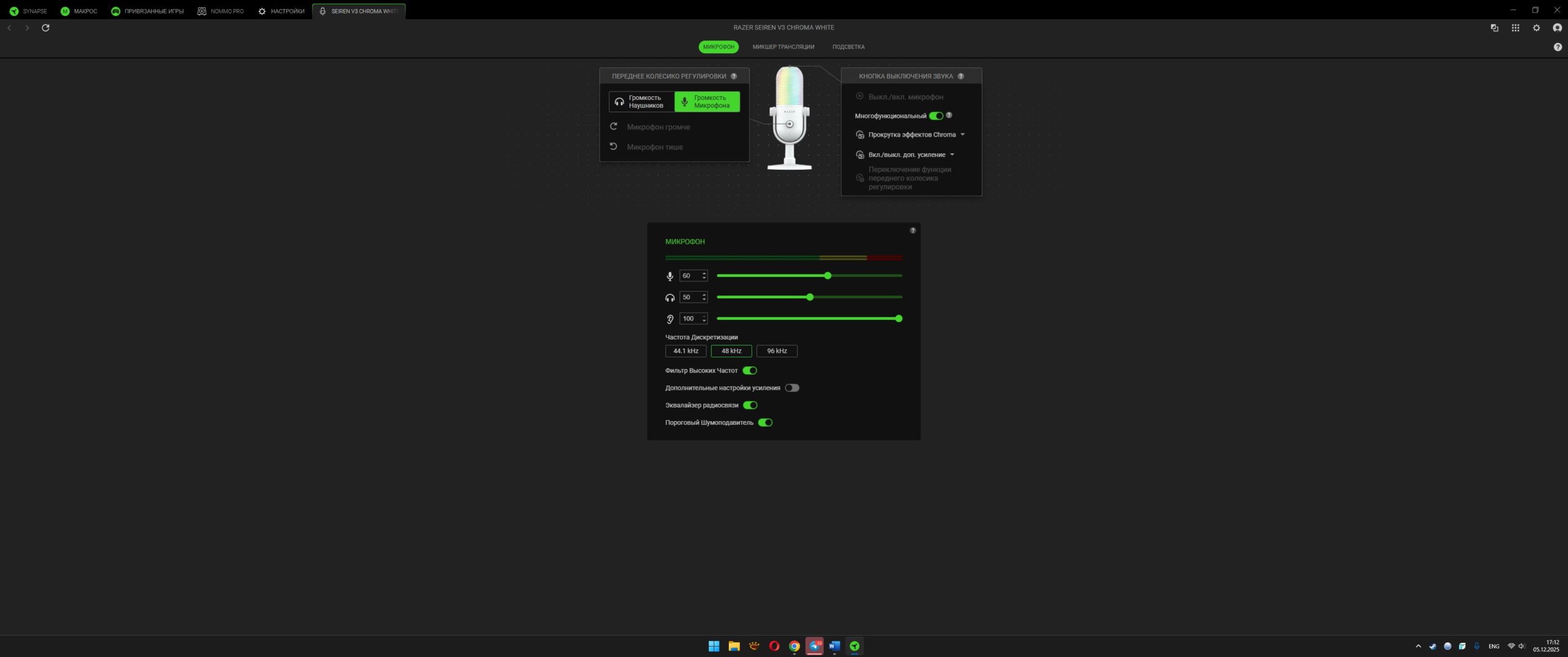Open the Настройки top tab
The image size is (1568, 657).
(x=281, y=11)
